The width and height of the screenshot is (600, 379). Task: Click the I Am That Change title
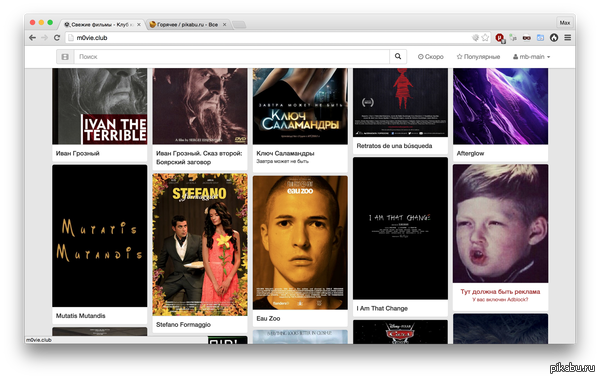tap(382, 308)
